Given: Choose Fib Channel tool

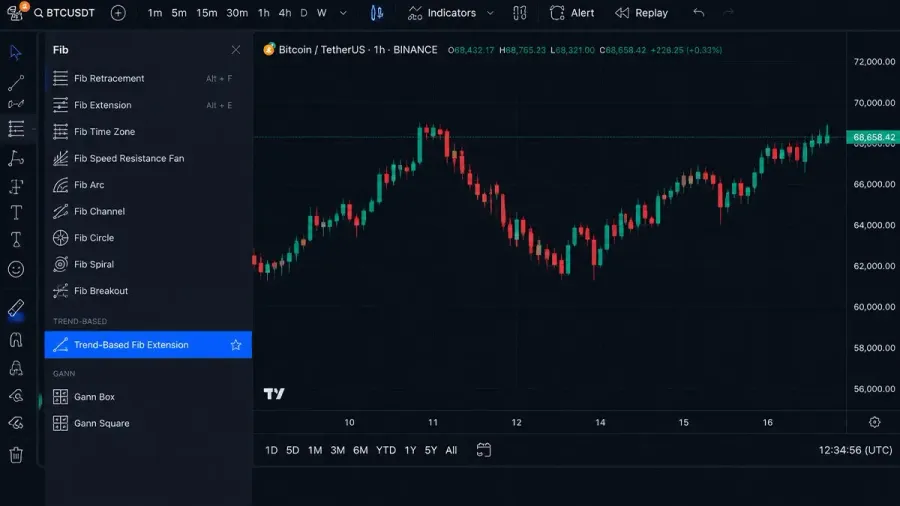Looking at the screenshot, I should [148, 211].
